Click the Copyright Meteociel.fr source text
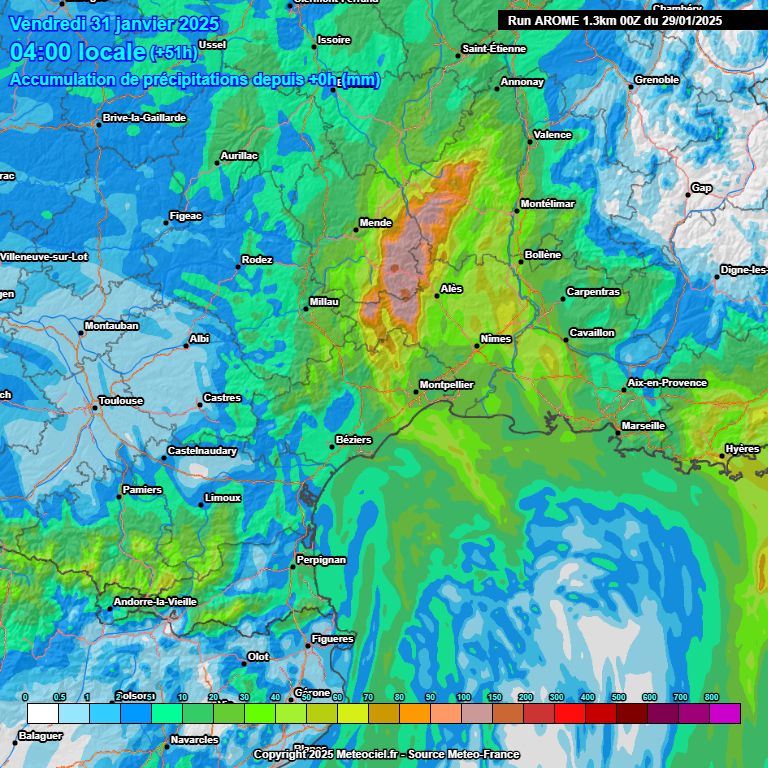The image size is (768, 768). 384,754
